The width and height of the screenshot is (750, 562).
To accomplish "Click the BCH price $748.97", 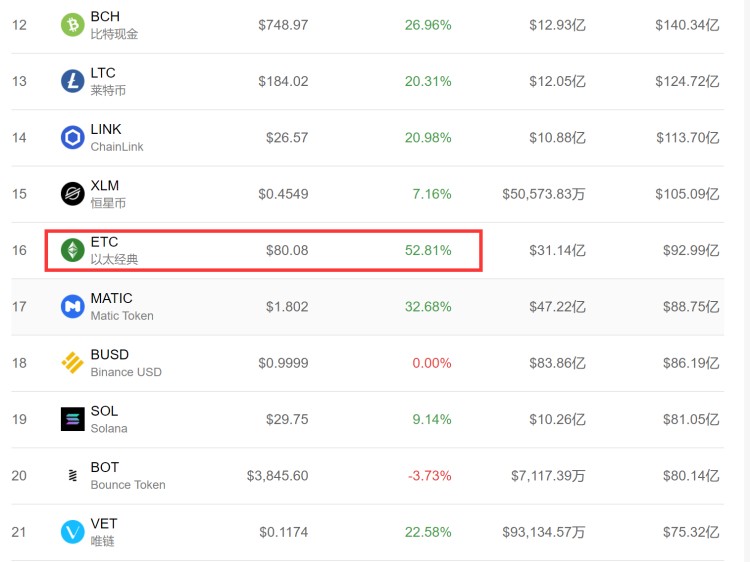I will [x=283, y=25].
